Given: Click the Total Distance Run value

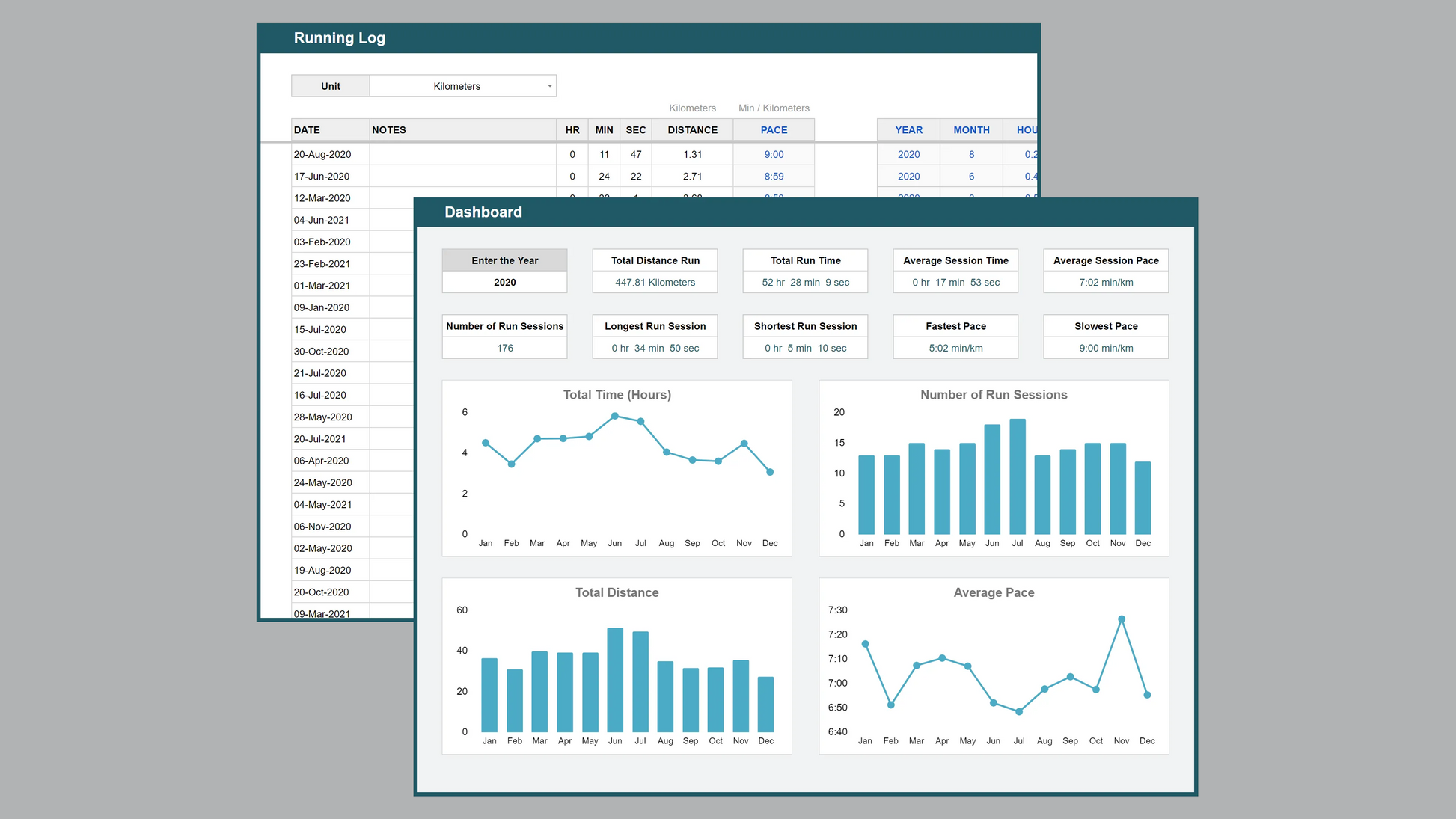Looking at the screenshot, I should point(655,282).
